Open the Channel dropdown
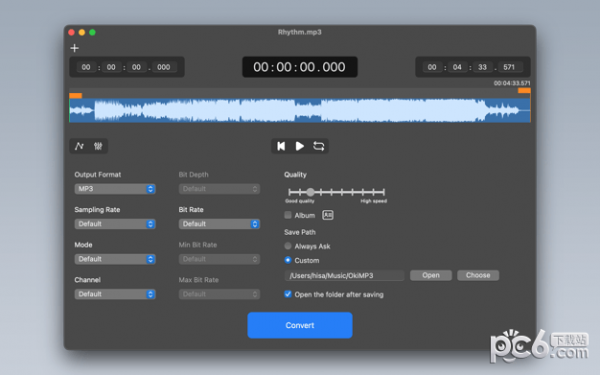The image size is (600, 375). pyautogui.click(x=115, y=294)
